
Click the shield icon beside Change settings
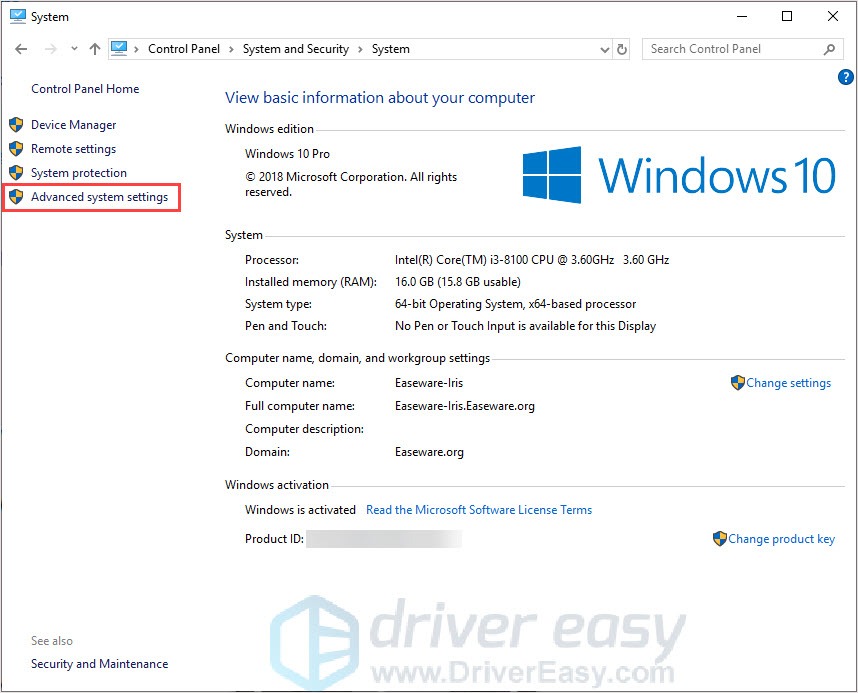pyautogui.click(x=736, y=382)
